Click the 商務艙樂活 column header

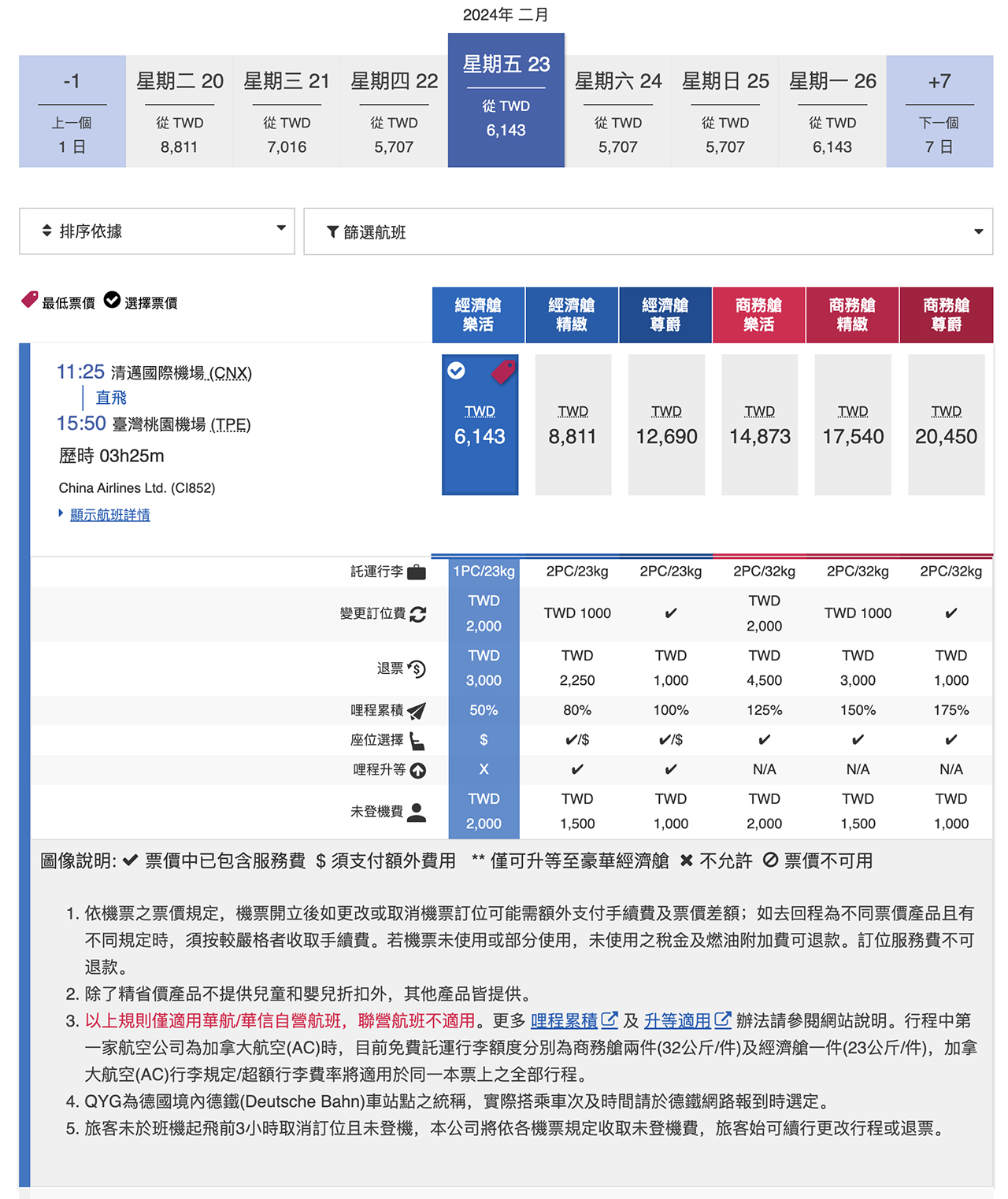(759, 315)
